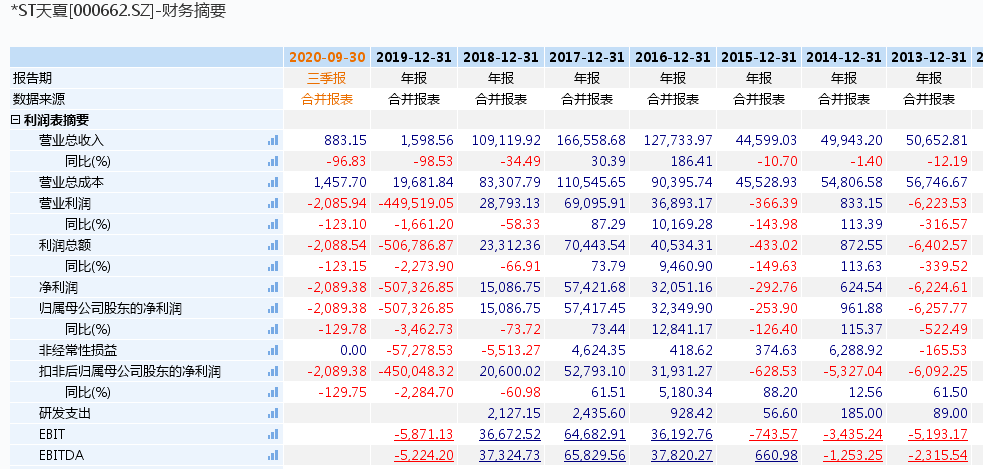Collapse the 利润表摘要 section
The image size is (983, 469).
coord(16,120)
